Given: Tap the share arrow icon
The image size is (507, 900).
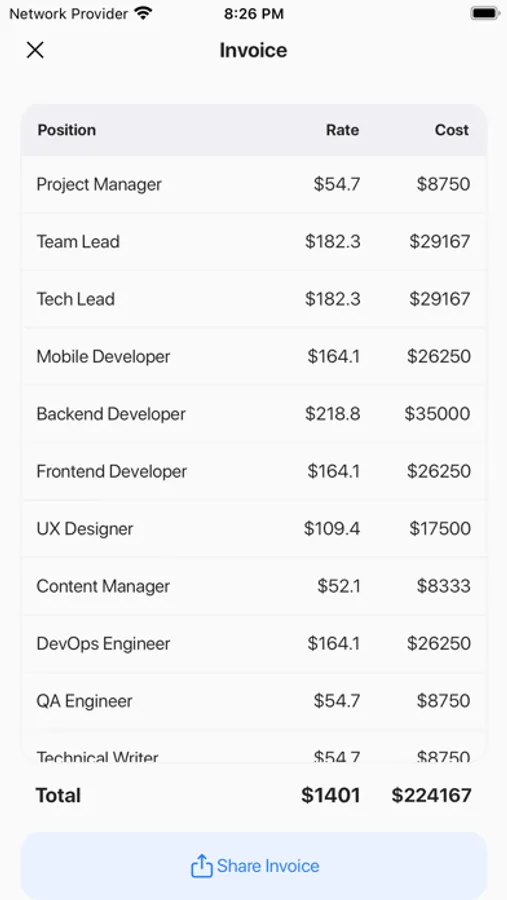Looking at the screenshot, I should point(202,866).
